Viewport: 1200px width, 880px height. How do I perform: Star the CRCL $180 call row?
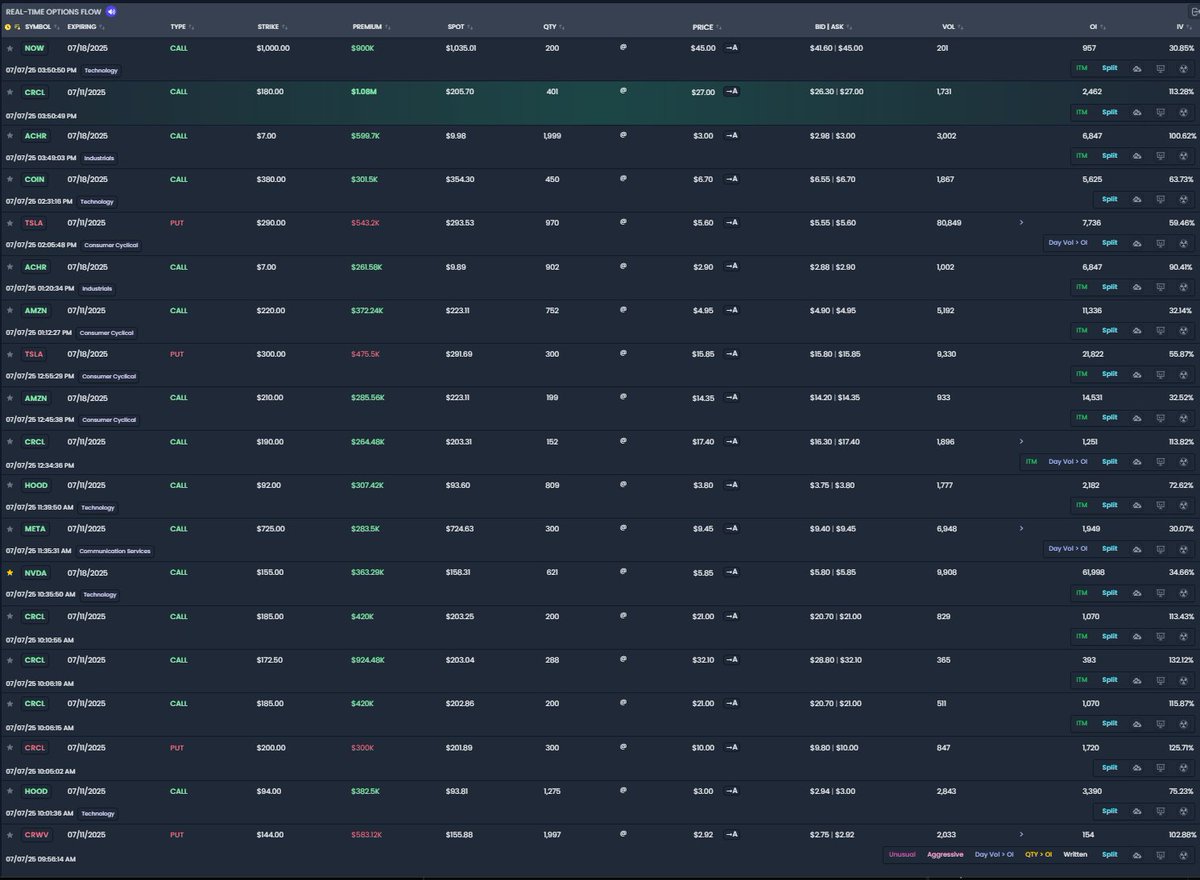coord(10,92)
